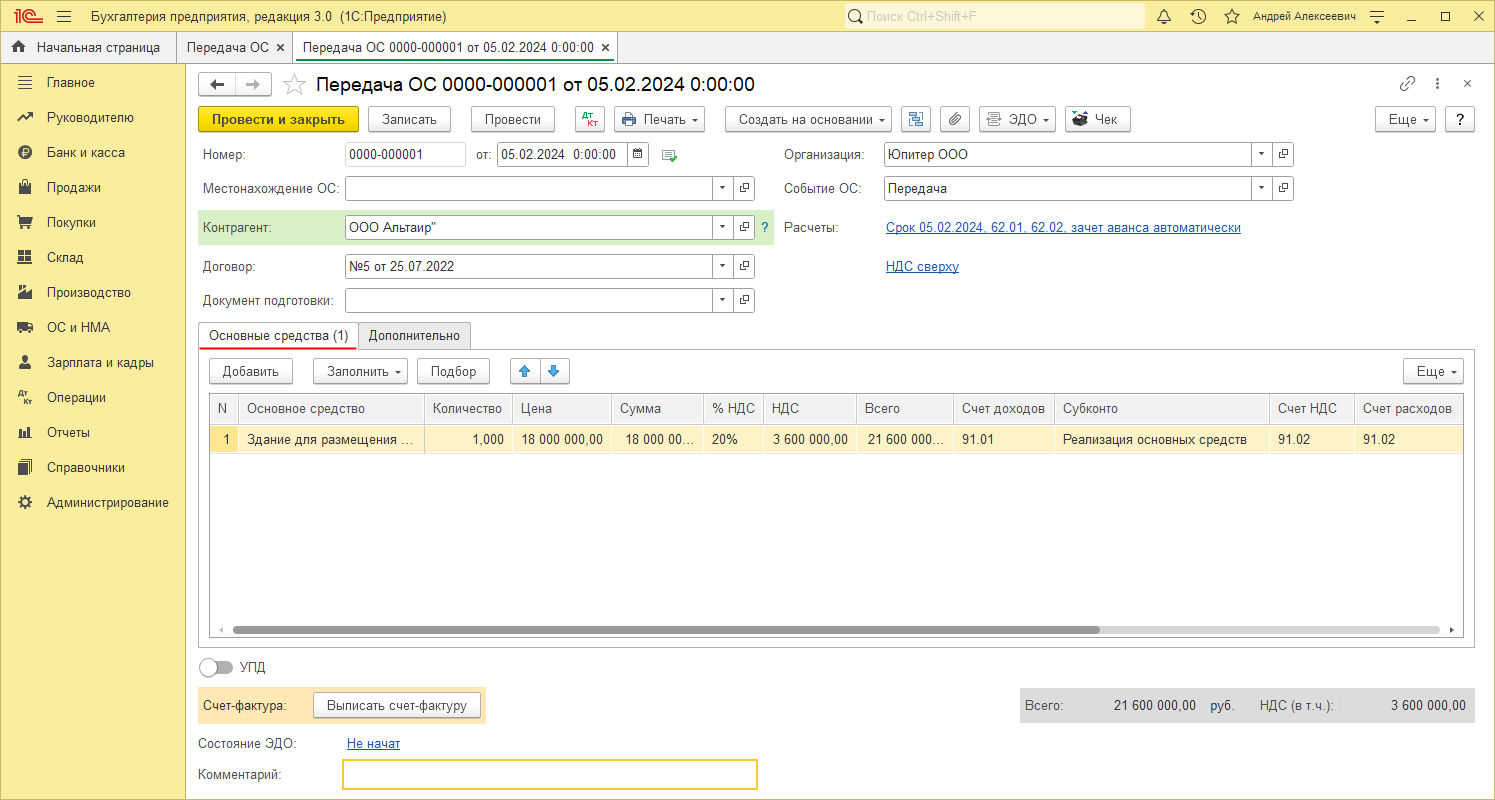Open the Печать dropdown menu
This screenshot has width=1495, height=800.
(x=659, y=119)
